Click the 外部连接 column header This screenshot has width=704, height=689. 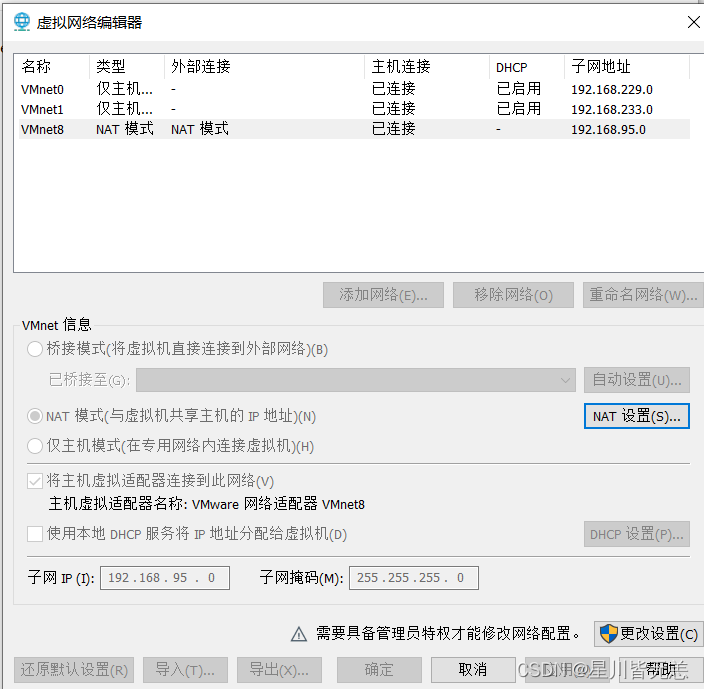click(x=264, y=66)
